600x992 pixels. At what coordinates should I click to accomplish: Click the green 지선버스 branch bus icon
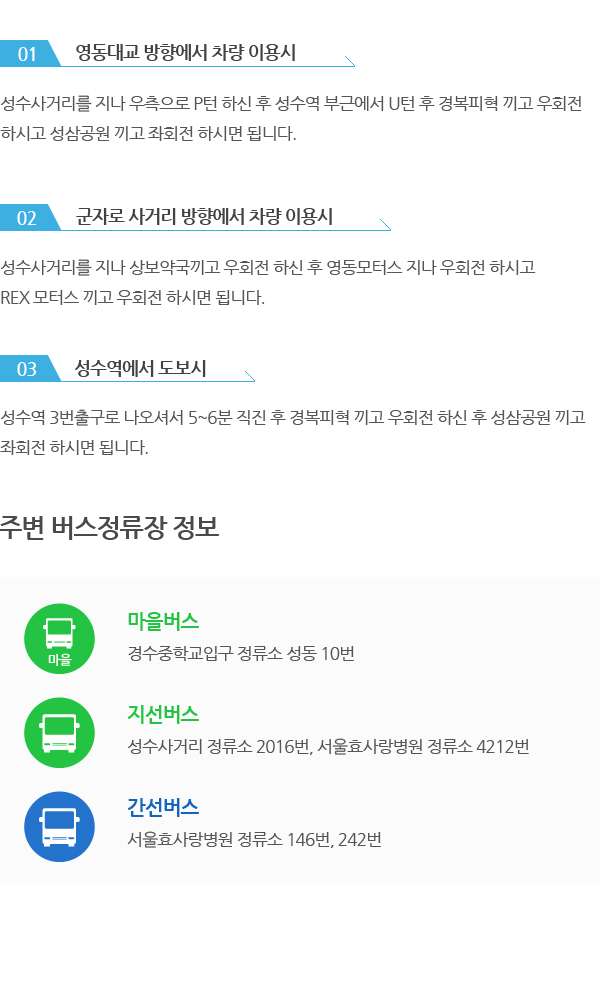pos(59,732)
